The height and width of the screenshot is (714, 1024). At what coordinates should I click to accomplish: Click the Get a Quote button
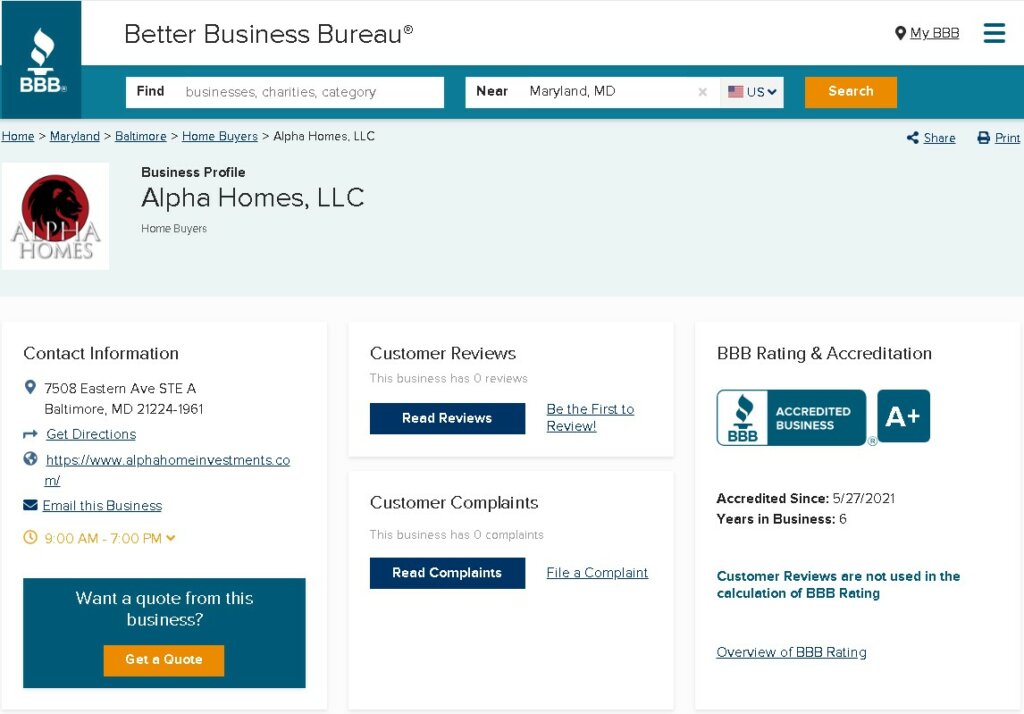click(x=164, y=660)
